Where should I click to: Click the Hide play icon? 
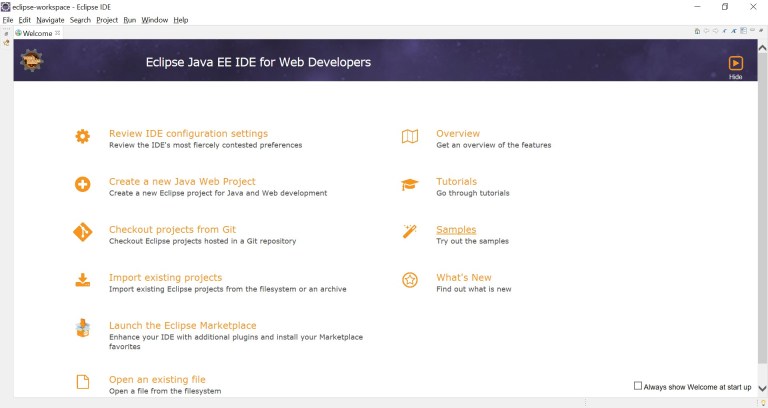pyautogui.click(x=735, y=64)
